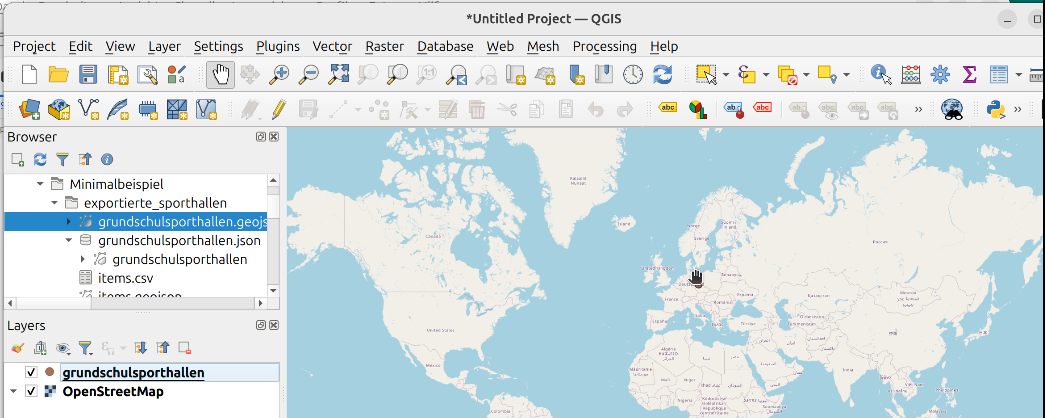This screenshot has width=1045, height=418.
Task: Uncheck the grundschulsporthallen layer visibility checkbox
Action: click(x=31, y=372)
